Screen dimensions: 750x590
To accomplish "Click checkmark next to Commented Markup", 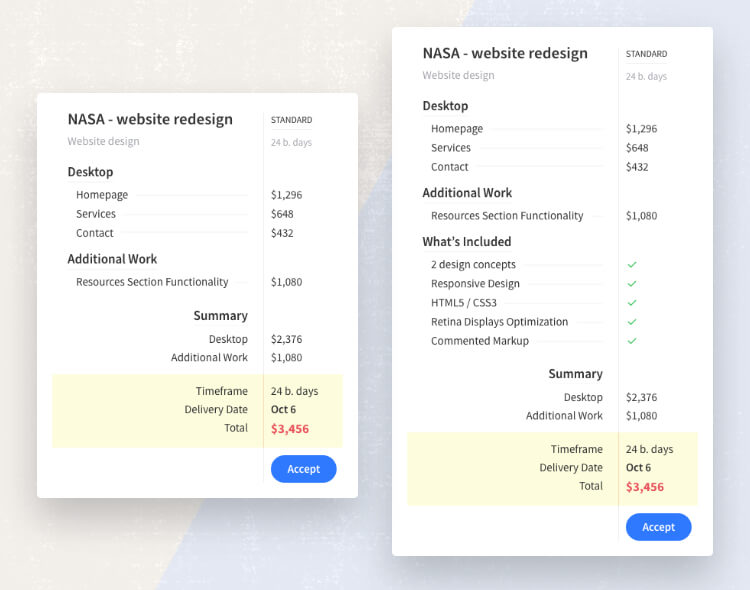I will click(632, 341).
